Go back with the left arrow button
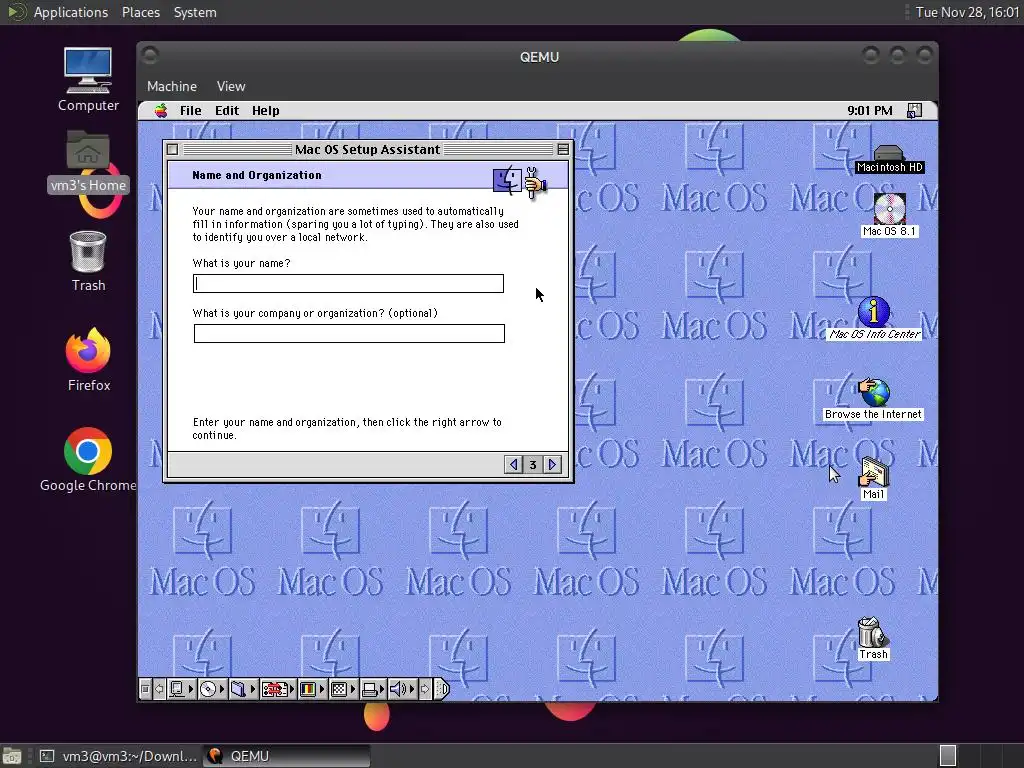 coord(513,464)
